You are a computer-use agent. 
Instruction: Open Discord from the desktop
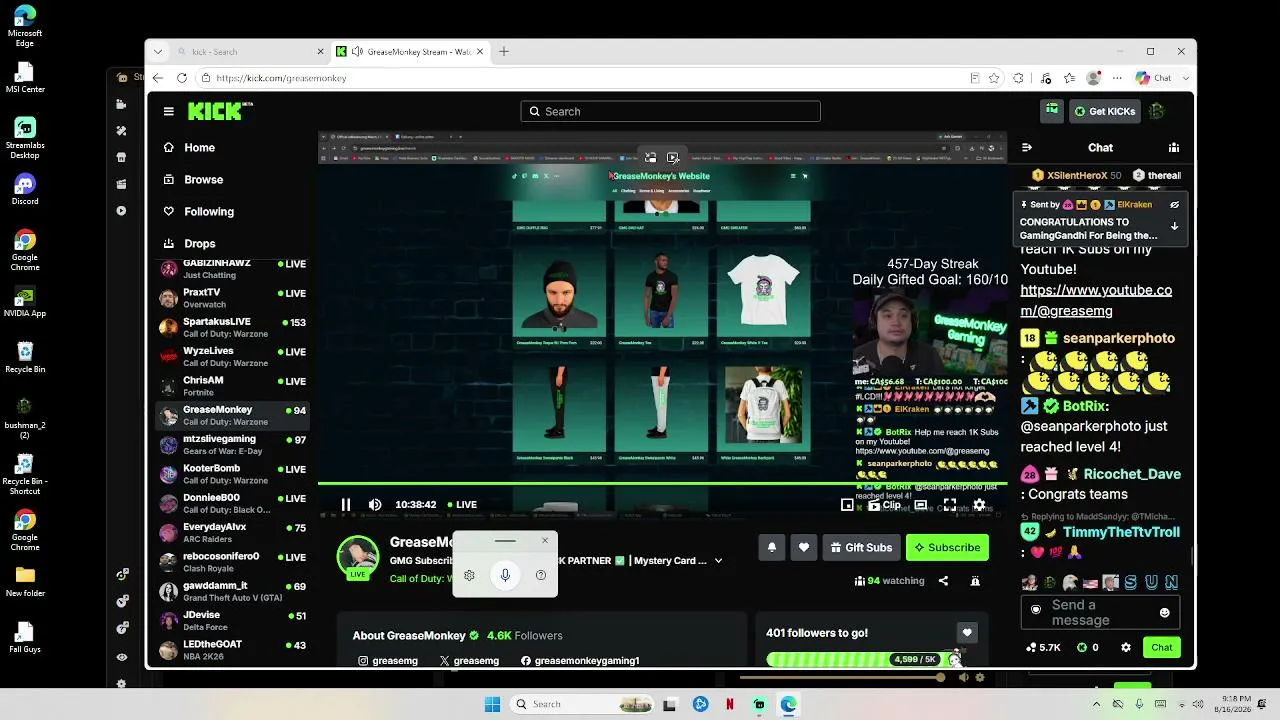pos(25,189)
